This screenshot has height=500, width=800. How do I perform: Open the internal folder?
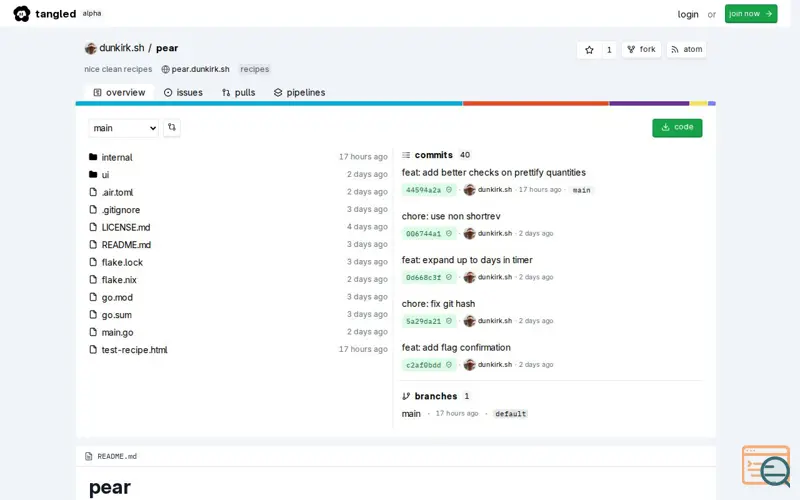(117, 157)
